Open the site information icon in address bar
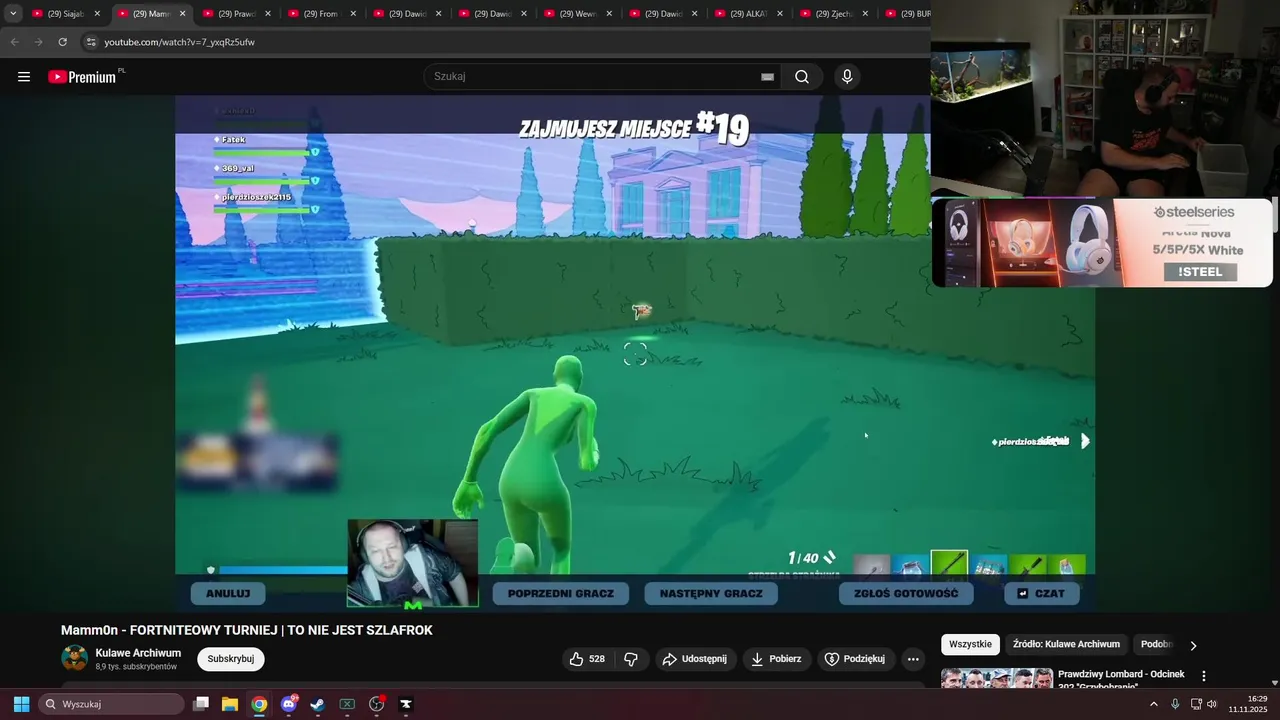The image size is (1280, 720). [91, 42]
